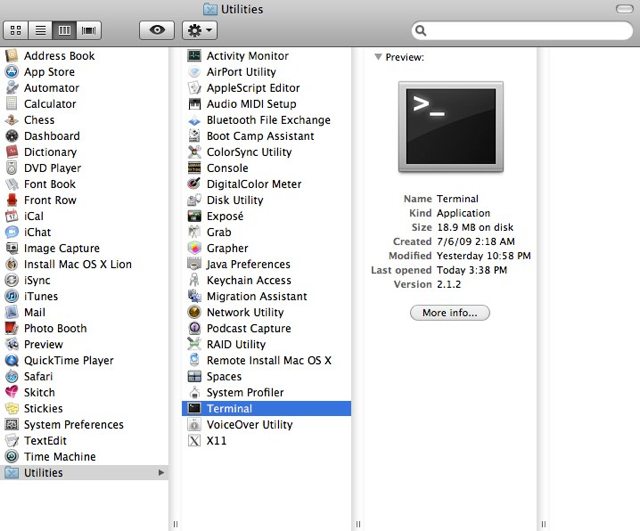
Task: Switch to icon view mode
Action: (18, 31)
